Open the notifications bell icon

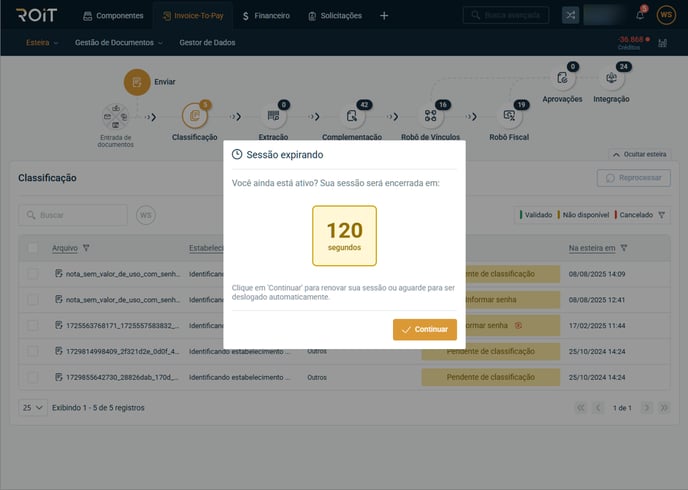[x=640, y=15]
